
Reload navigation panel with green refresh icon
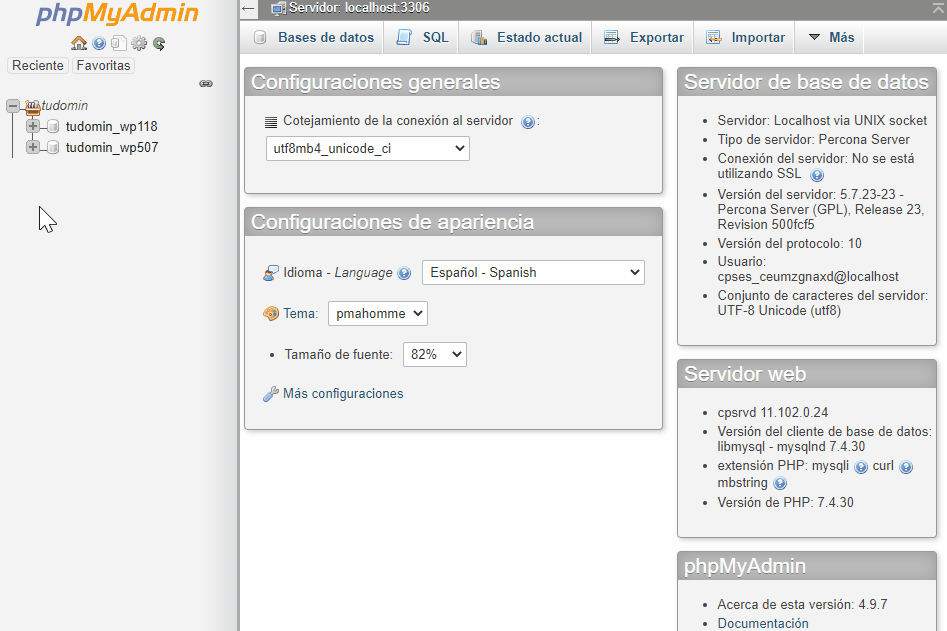[x=159, y=43]
